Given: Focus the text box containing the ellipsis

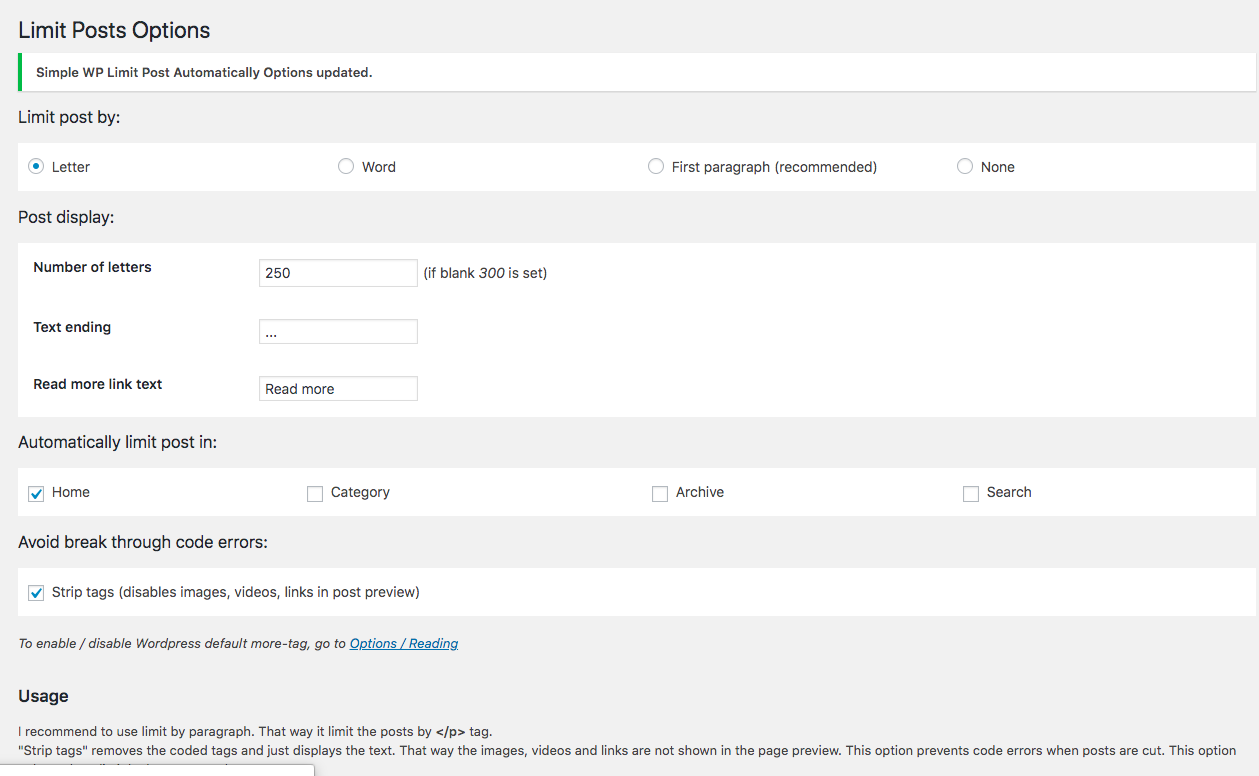Looking at the screenshot, I should [x=338, y=332].
